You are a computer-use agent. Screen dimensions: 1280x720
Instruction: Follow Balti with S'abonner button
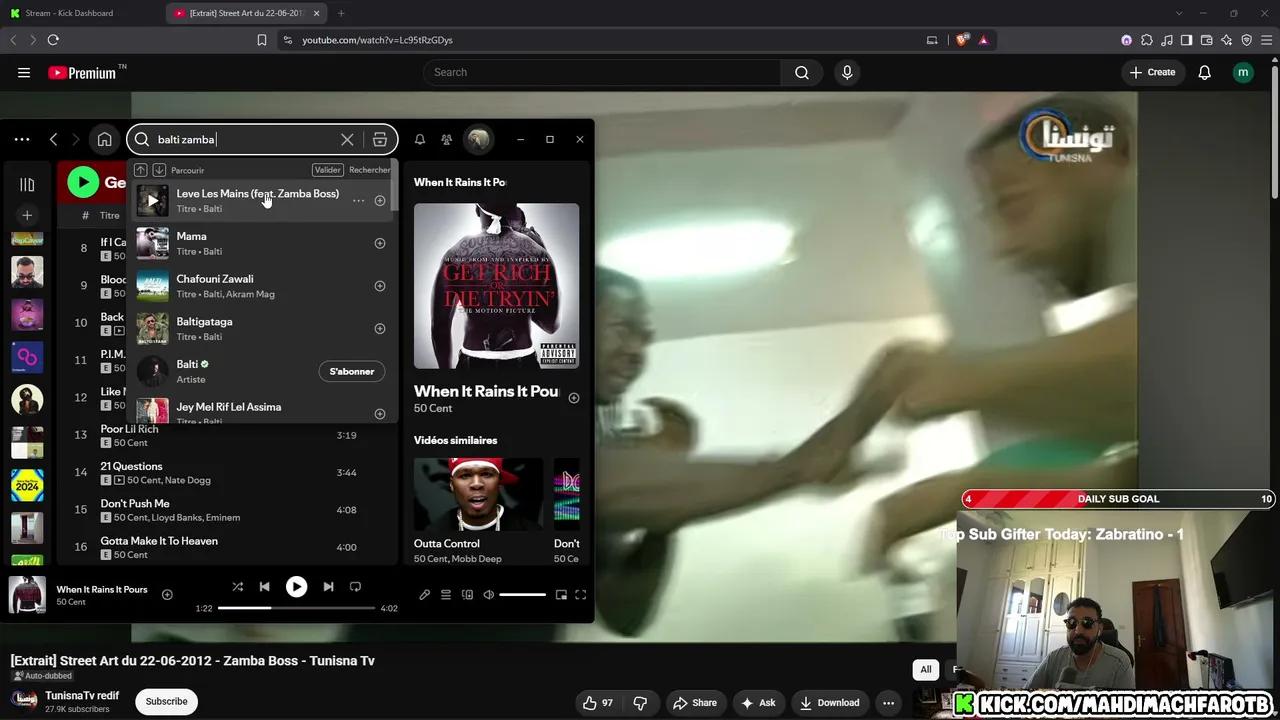click(352, 371)
